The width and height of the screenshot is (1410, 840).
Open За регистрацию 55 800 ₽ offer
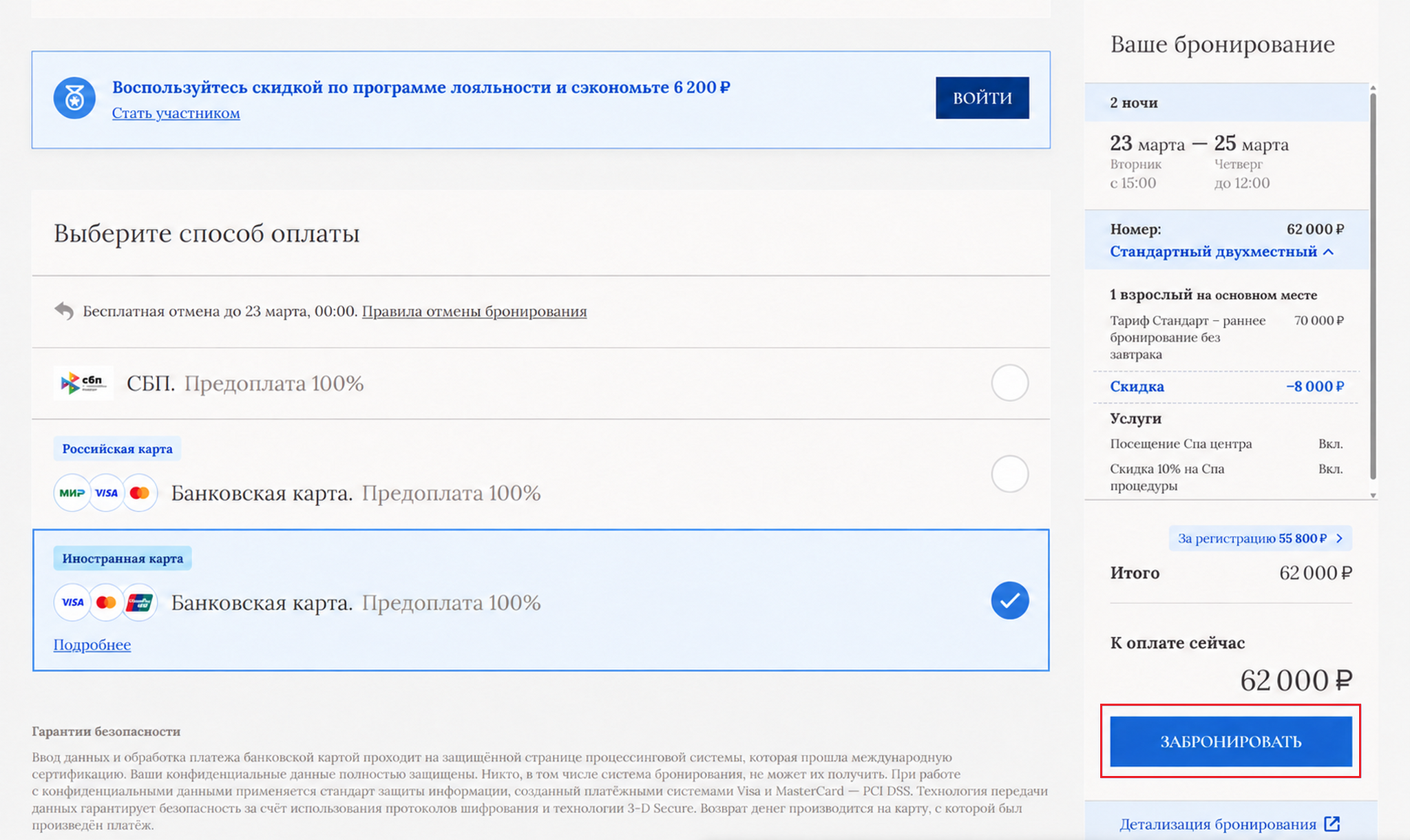click(1260, 538)
